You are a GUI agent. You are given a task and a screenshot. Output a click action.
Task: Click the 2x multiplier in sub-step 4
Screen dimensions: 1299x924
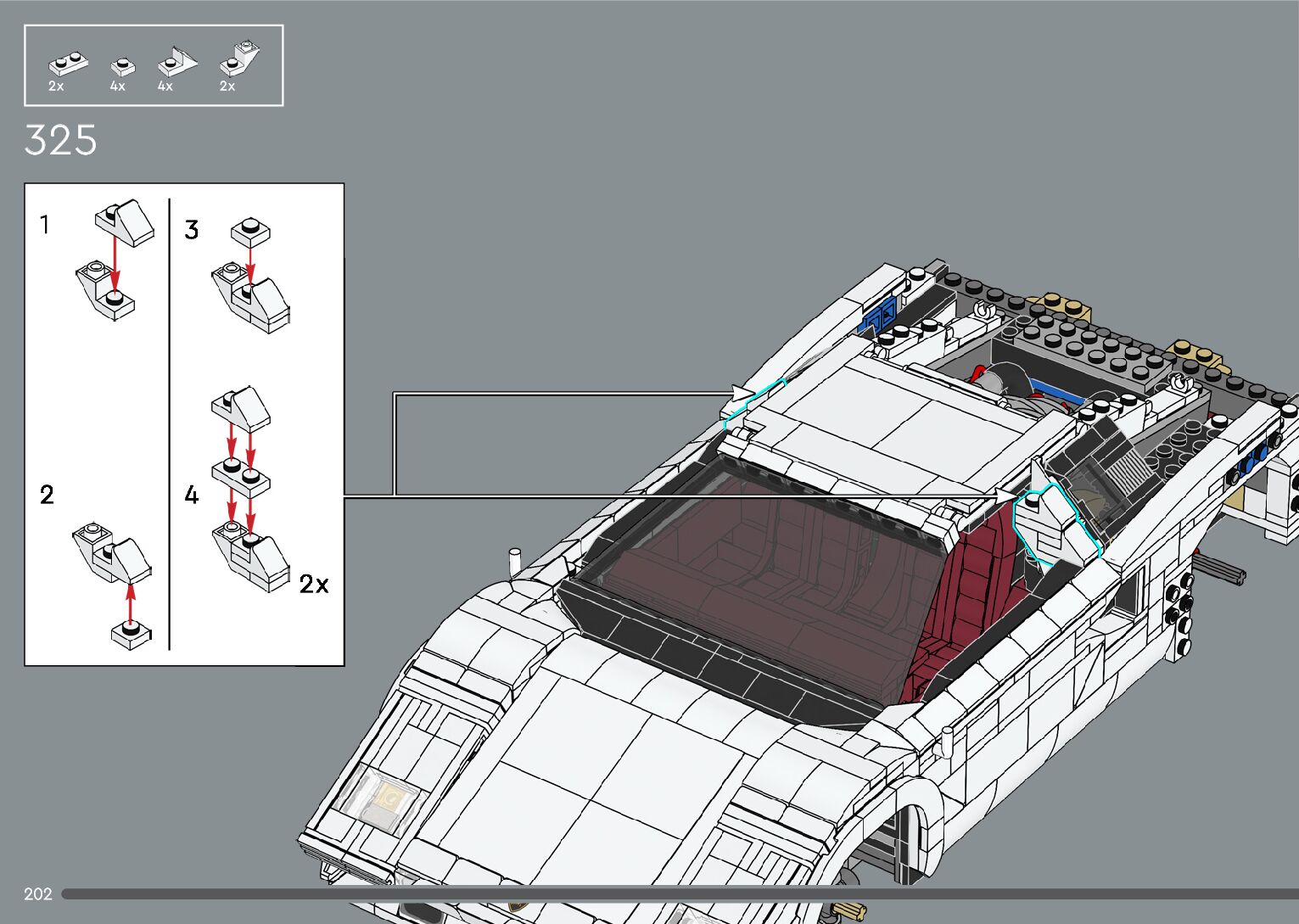314,584
